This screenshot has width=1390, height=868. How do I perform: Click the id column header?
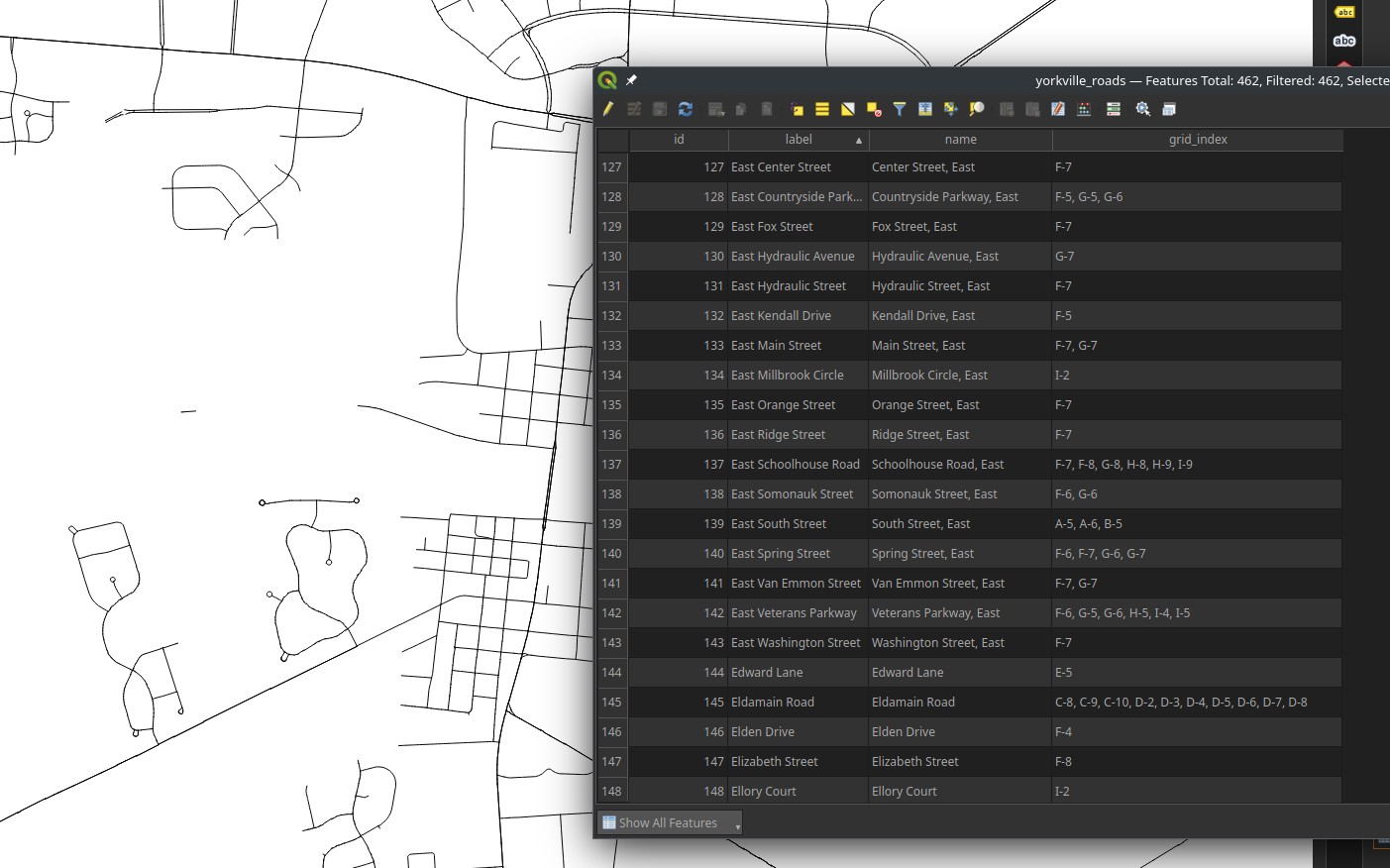tap(679, 140)
